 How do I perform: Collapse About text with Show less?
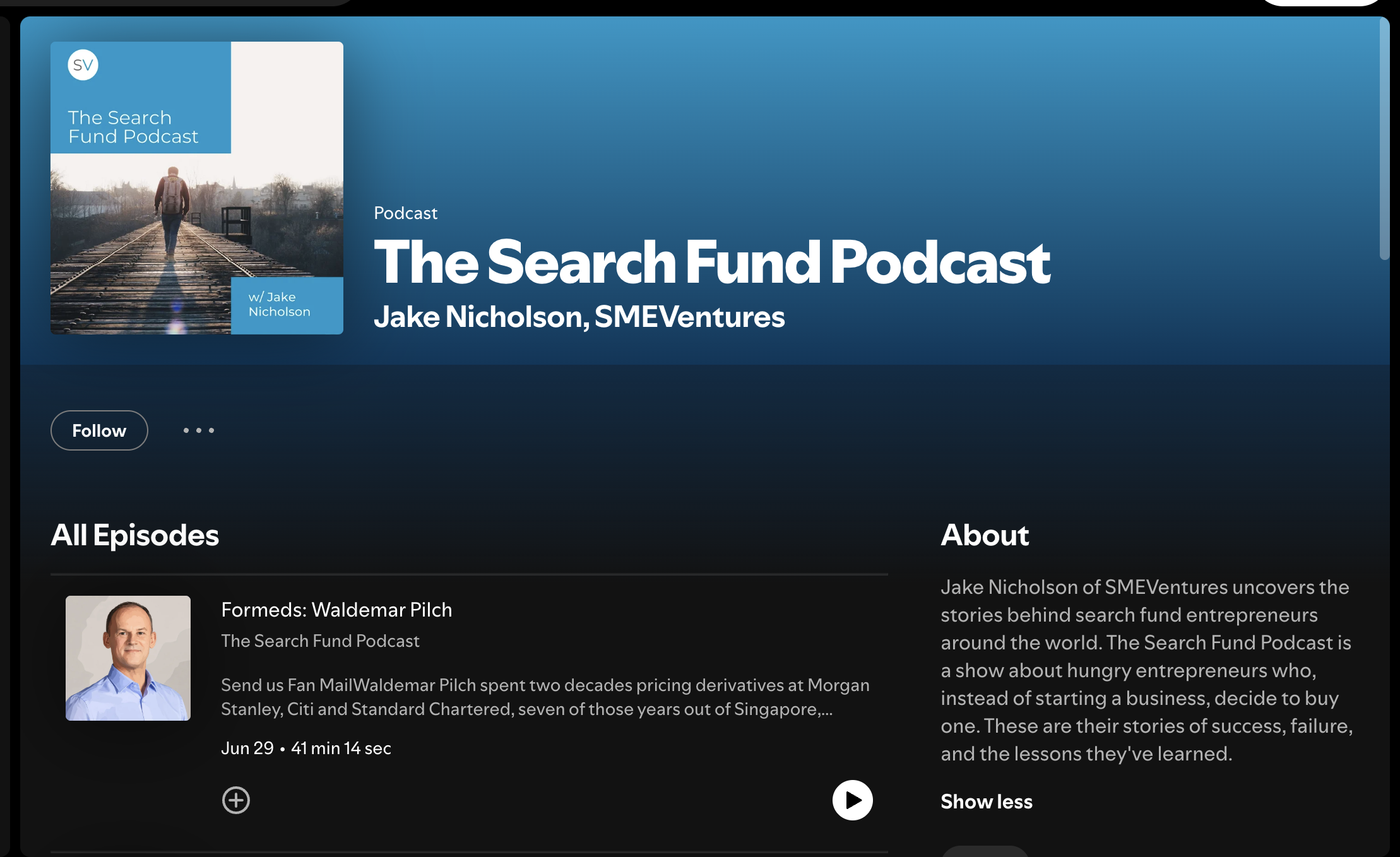(x=987, y=801)
